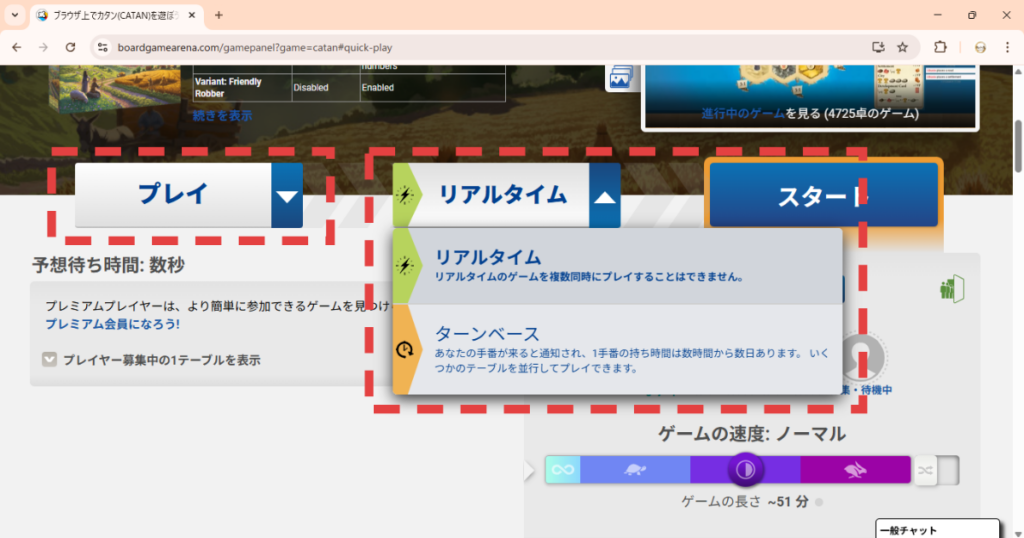Click the green players group icon
This screenshot has width=1024, height=538.
click(952, 289)
